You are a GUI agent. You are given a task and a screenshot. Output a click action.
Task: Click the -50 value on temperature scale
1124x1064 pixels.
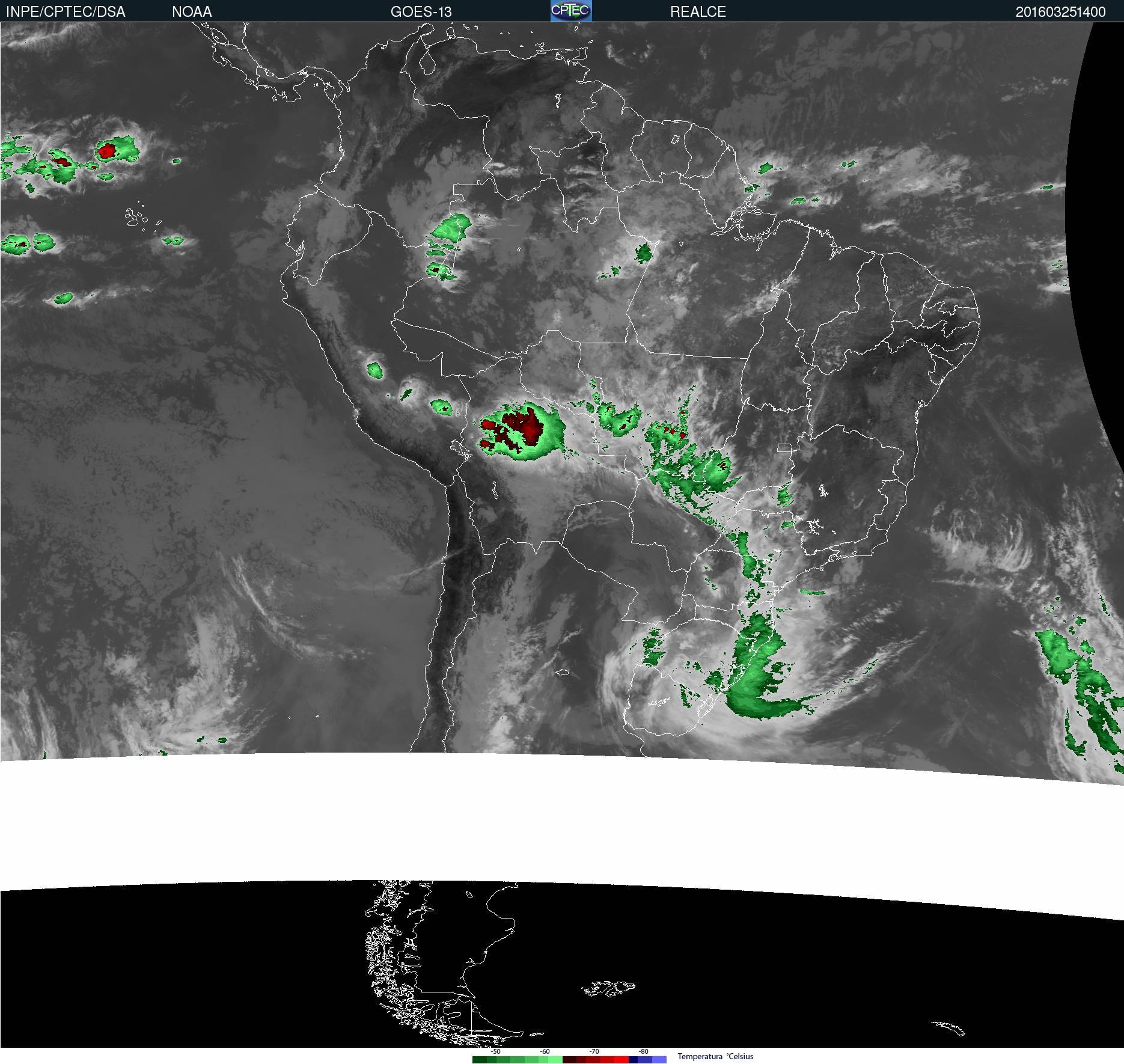495,1051
